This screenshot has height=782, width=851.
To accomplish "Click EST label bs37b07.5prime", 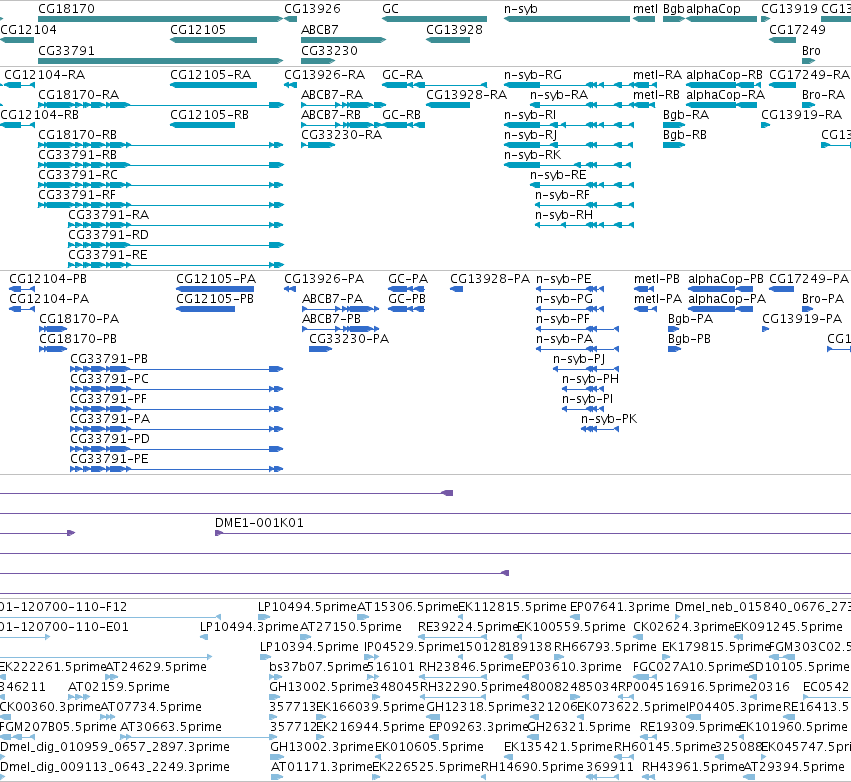I will coord(319,667).
